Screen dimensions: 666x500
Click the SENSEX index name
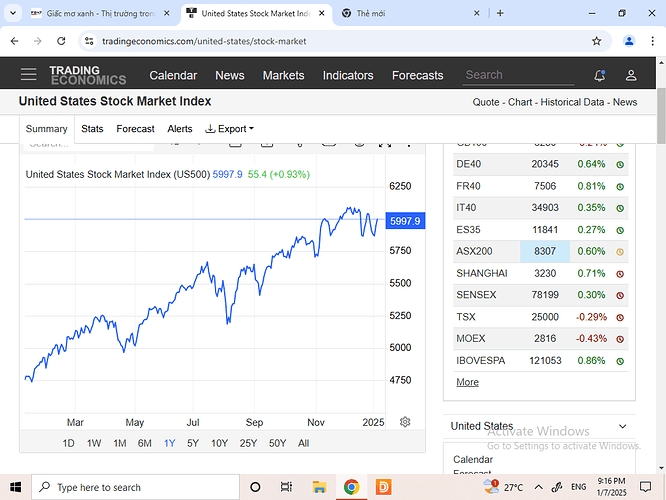(476, 295)
